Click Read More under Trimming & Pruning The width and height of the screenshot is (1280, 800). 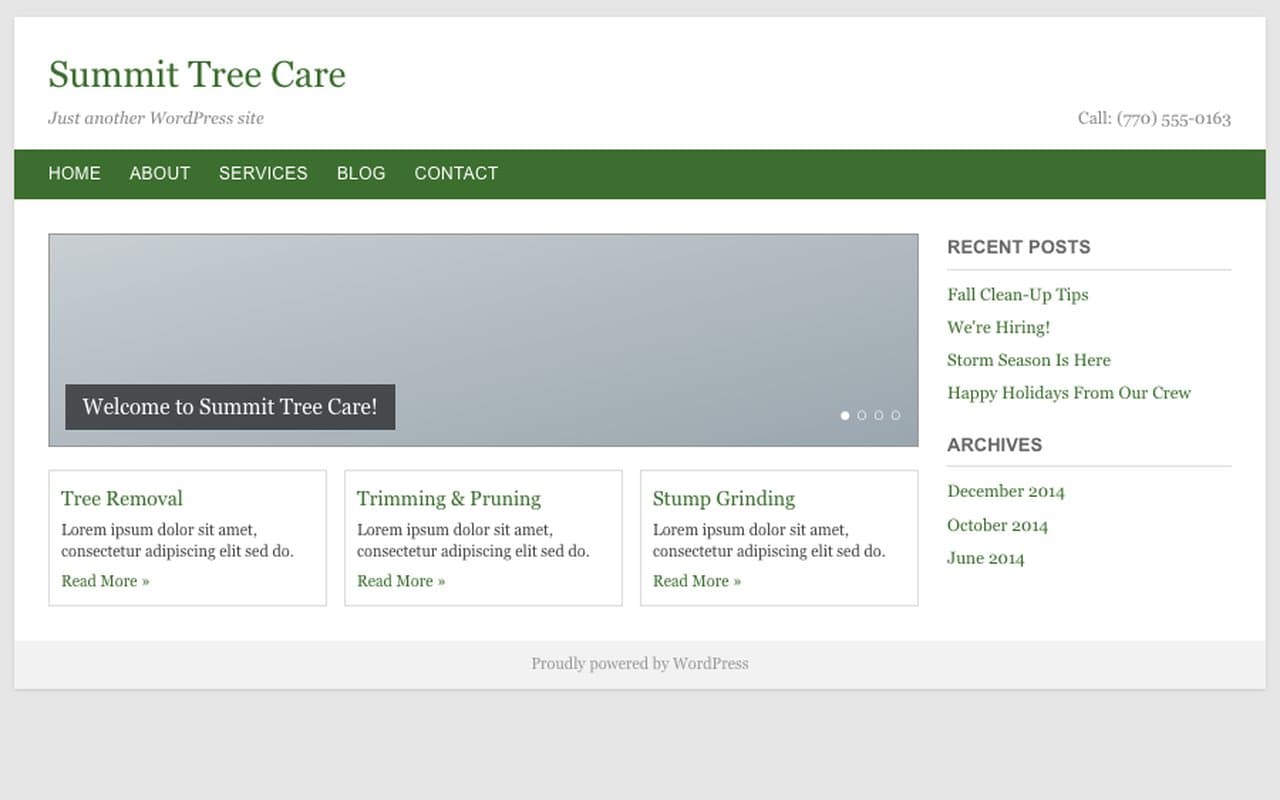401,581
